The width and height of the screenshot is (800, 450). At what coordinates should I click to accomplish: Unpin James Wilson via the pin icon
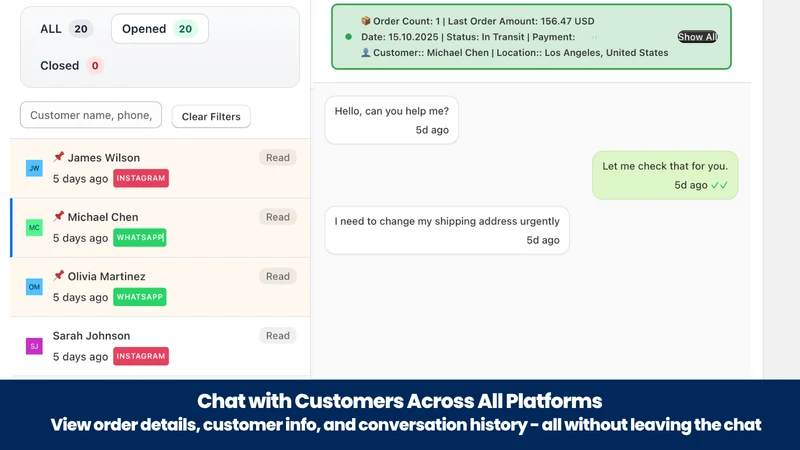click(x=59, y=157)
